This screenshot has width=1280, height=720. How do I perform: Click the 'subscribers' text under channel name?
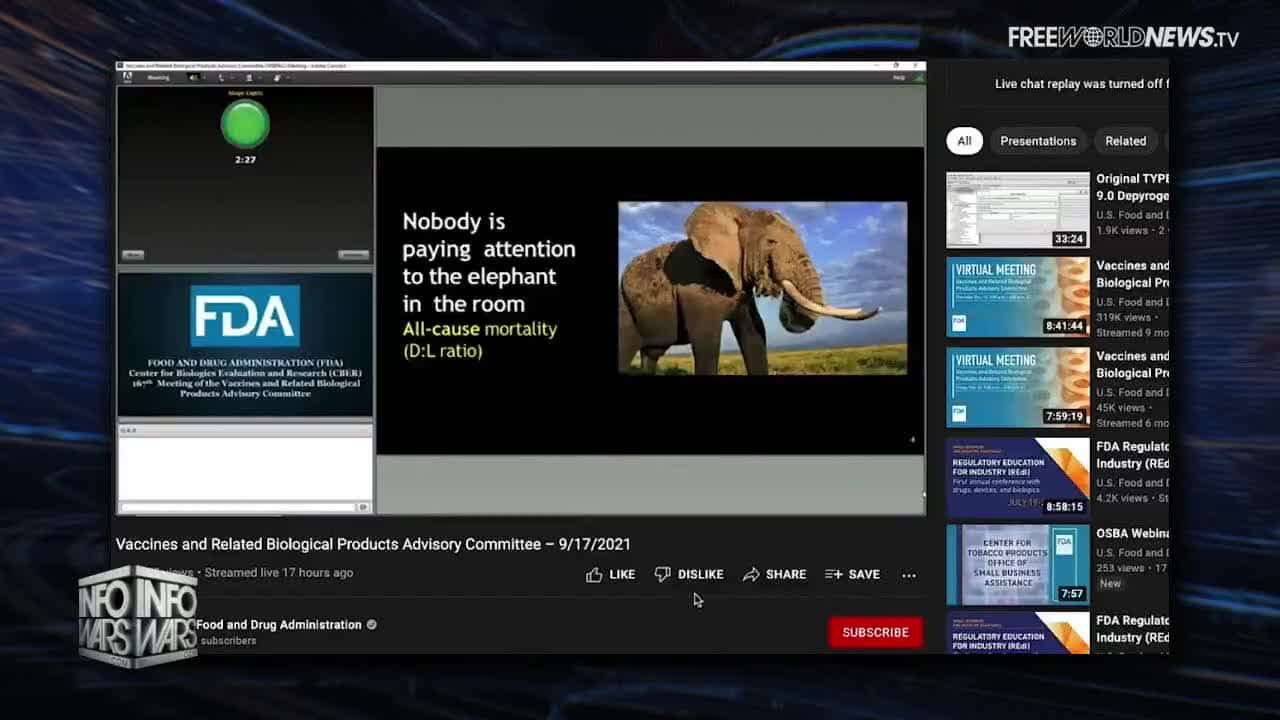[228, 641]
